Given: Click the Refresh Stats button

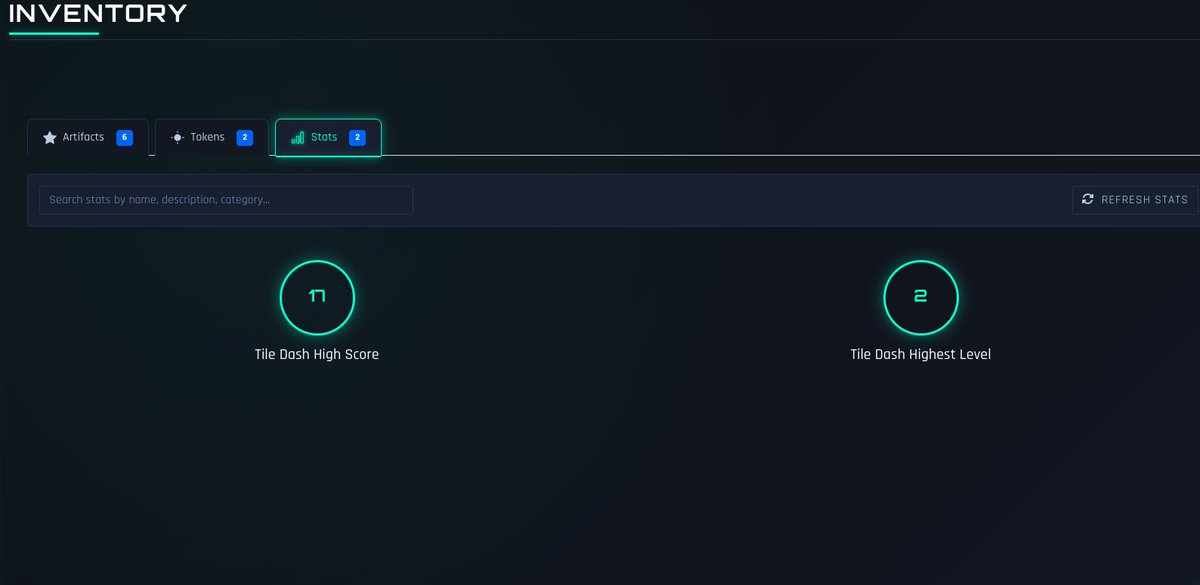Looking at the screenshot, I should (x=1135, y=200).
